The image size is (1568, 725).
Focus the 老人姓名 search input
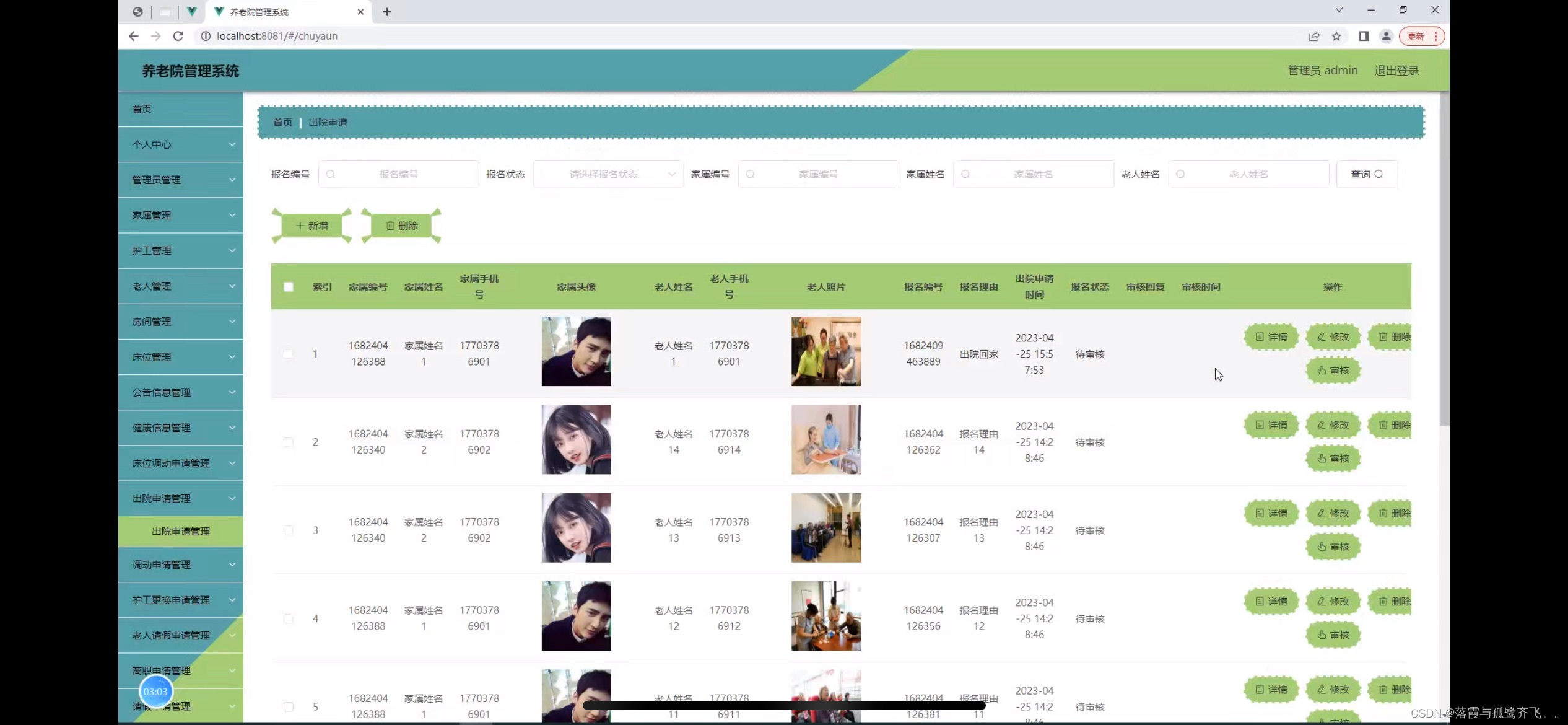coord(1248,174)
